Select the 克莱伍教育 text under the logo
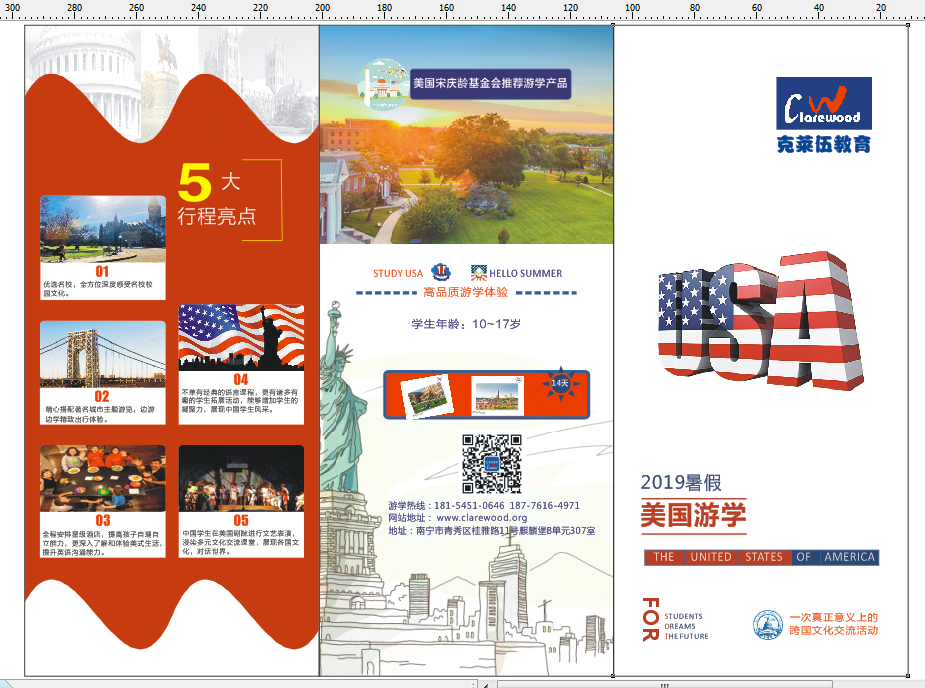This screenshot has width=925, height=688. [824, 144]
